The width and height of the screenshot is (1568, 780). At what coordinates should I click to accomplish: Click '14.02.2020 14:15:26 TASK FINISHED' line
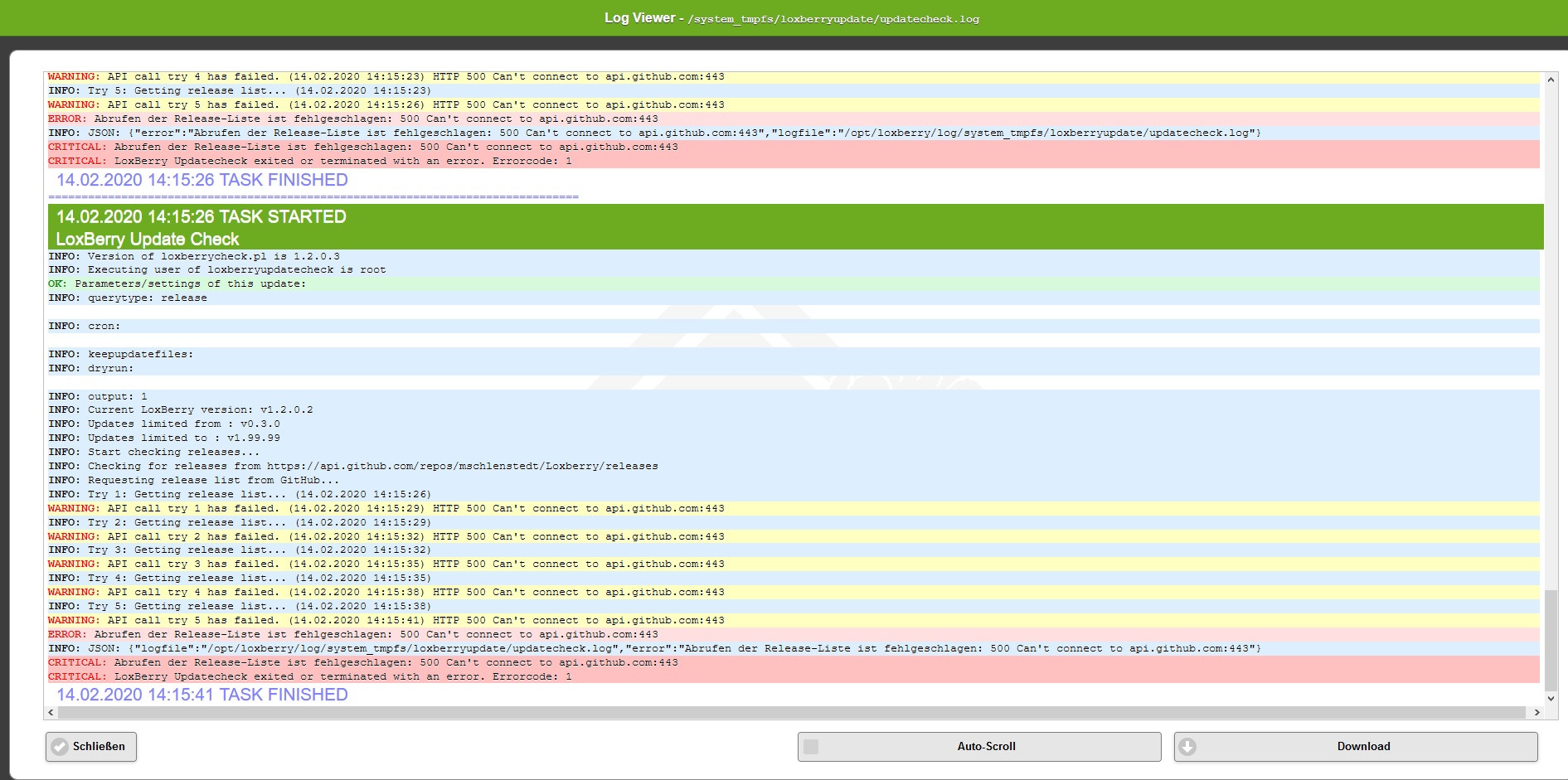(x=201, y=180)
